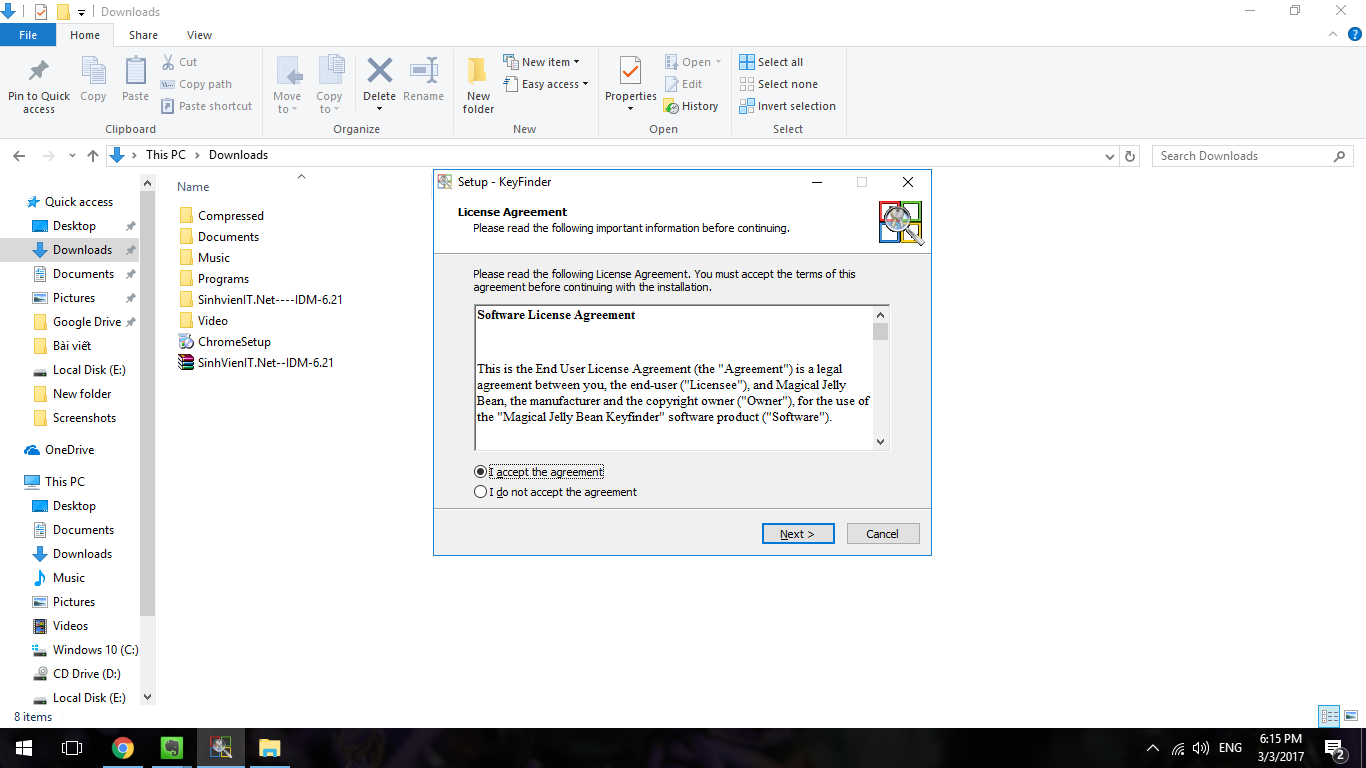Select the Cut scissors command
This screenshot has height=768, width=1366.
pyautogui.click(x=180, y=62)
